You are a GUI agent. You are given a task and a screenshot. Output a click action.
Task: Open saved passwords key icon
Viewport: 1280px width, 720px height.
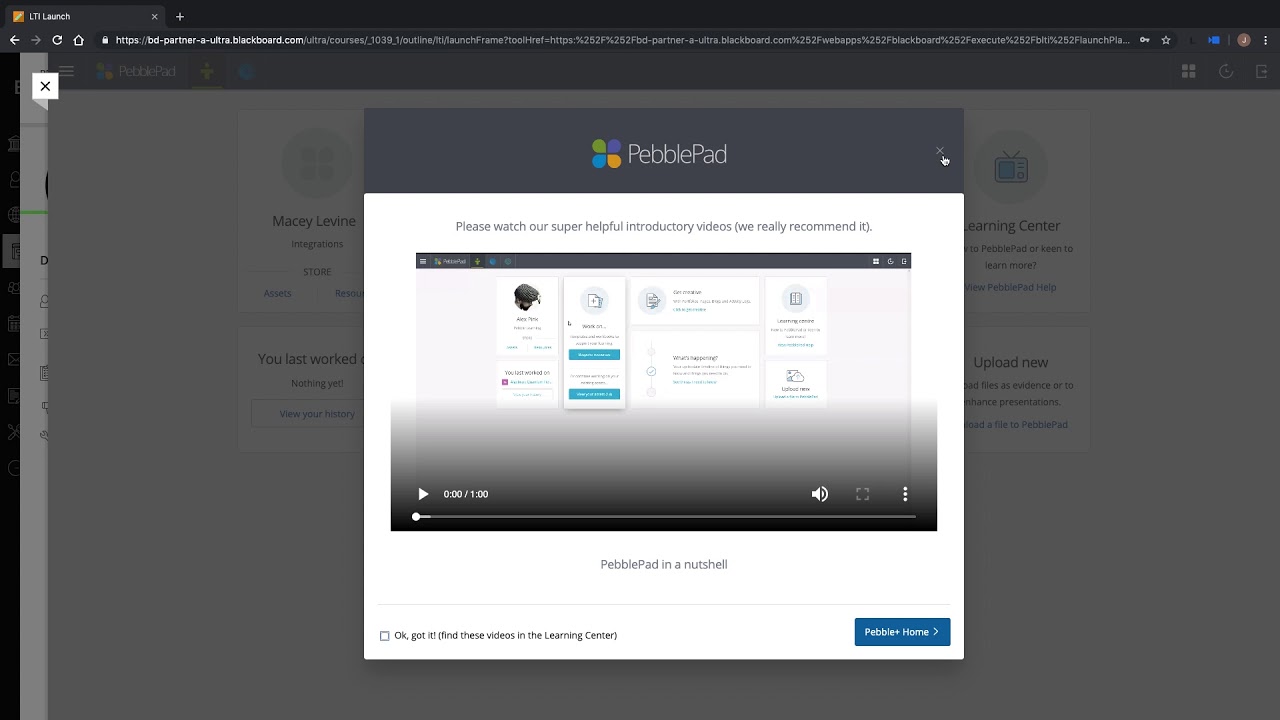click(x=1145, y=40)
